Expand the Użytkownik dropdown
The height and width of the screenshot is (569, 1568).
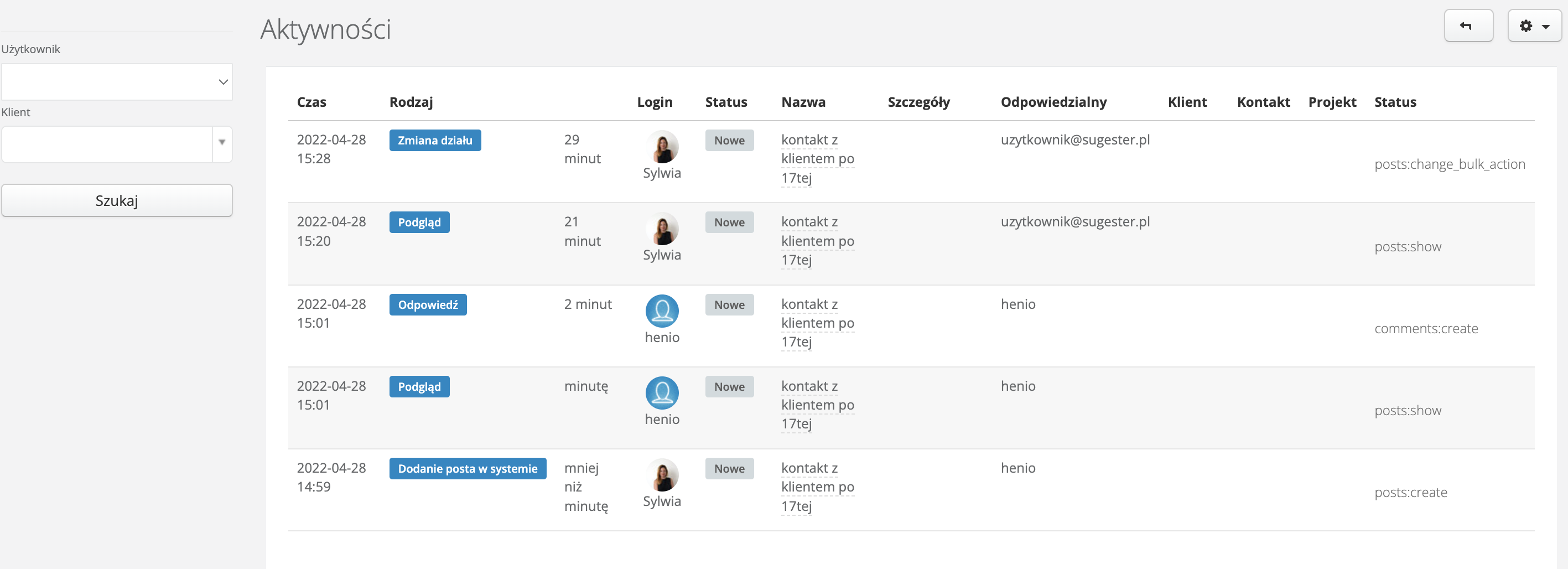pos(117,82)
